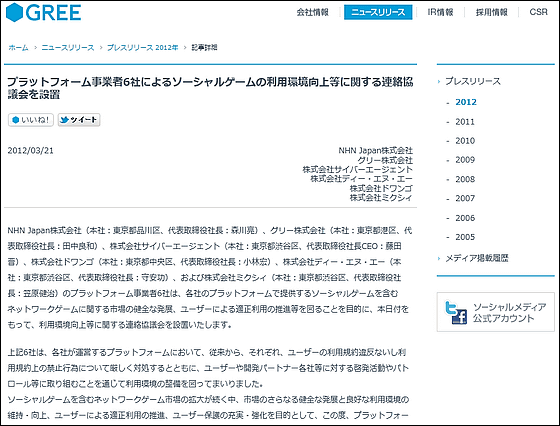The height and width of the screenshot is (426, 560).
Task: Open the プレスリリース sidebar link
Action: click(x=473, y=81)
